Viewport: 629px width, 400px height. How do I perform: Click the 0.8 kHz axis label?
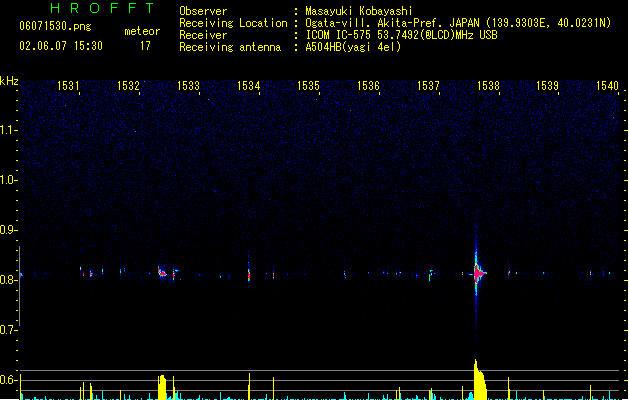(x=8, y=280)
